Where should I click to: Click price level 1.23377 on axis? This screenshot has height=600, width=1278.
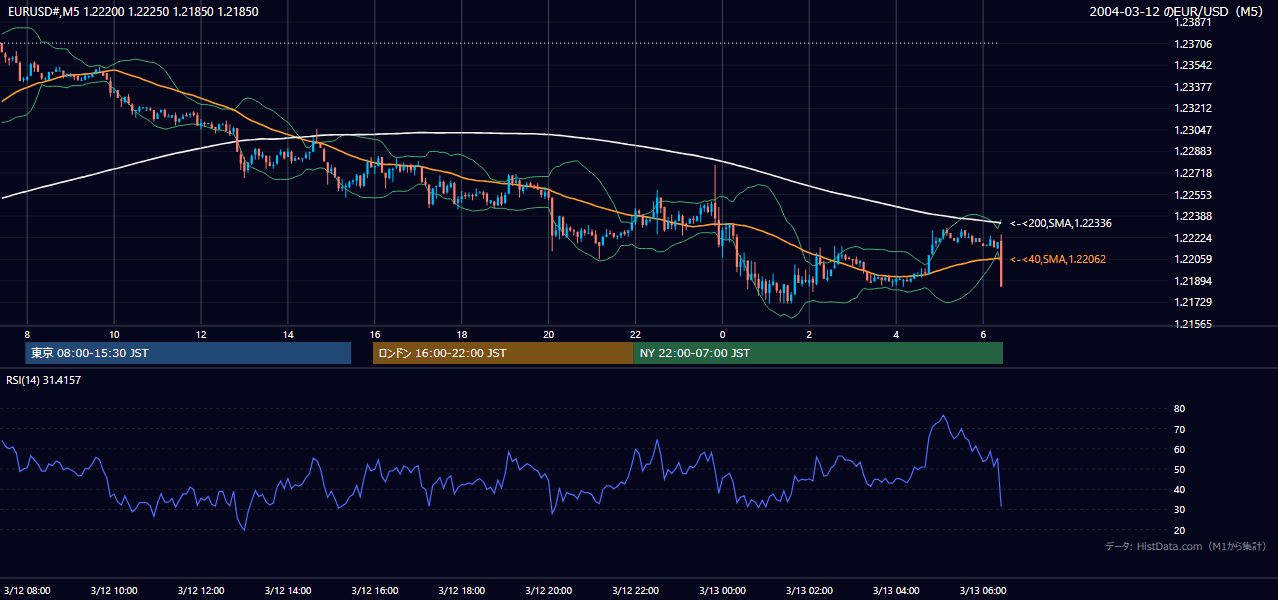tap(1193, 87)
